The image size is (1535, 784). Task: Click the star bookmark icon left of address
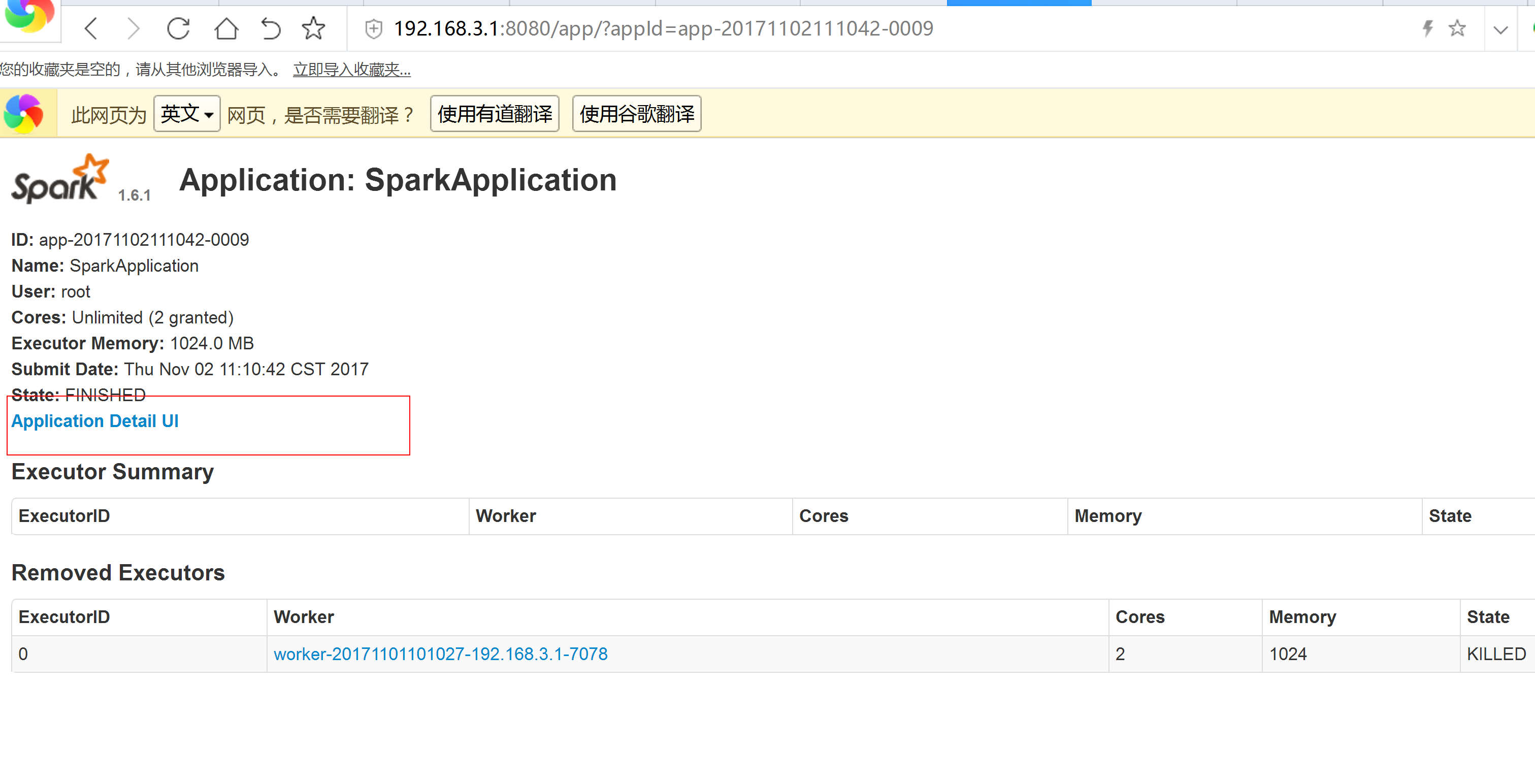coord(313,28)
